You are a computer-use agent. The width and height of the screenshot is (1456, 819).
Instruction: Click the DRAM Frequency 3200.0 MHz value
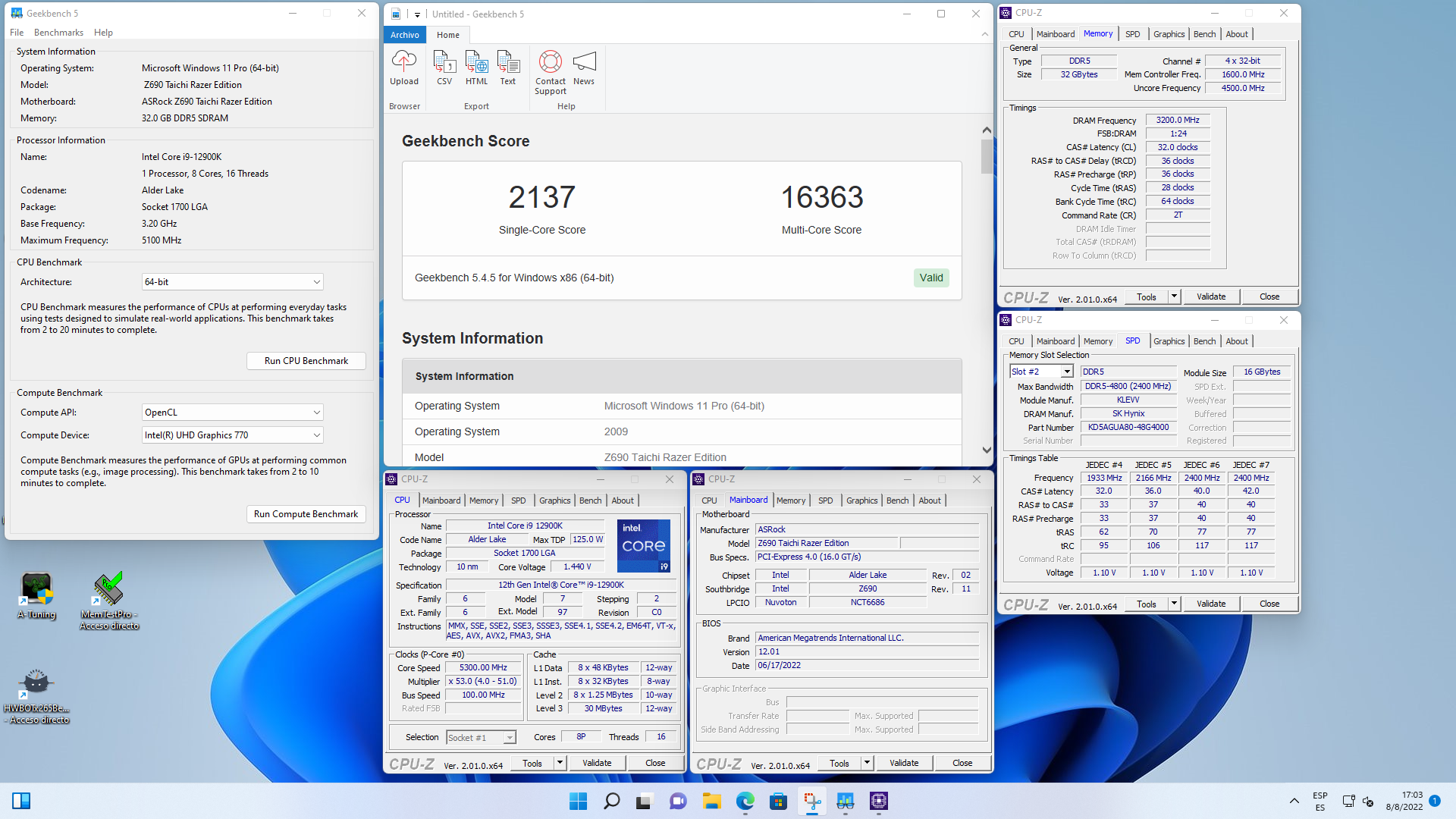tap(1178, 120)
